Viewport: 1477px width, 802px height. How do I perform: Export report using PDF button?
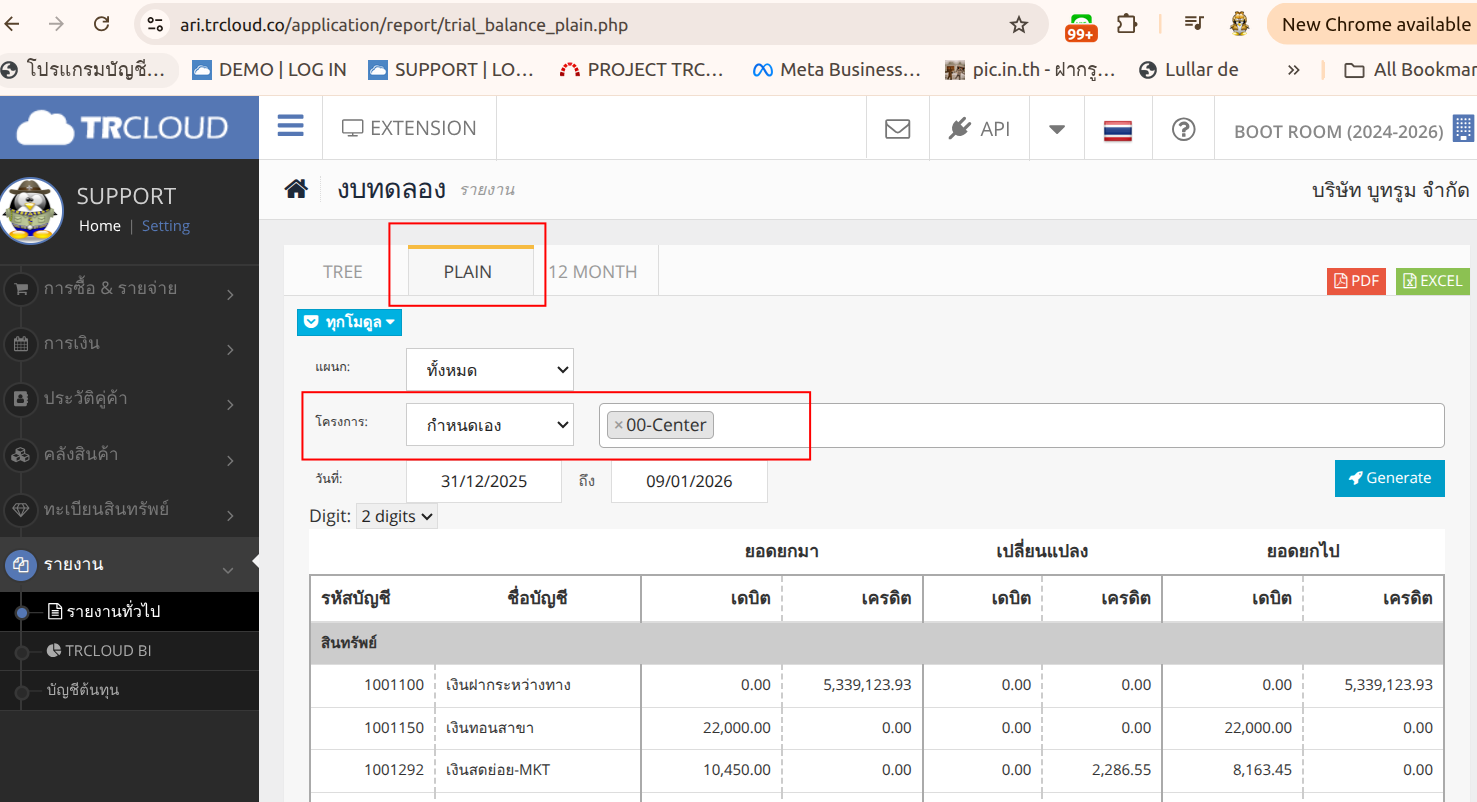pyautogui.click(x=1356, y=281)
